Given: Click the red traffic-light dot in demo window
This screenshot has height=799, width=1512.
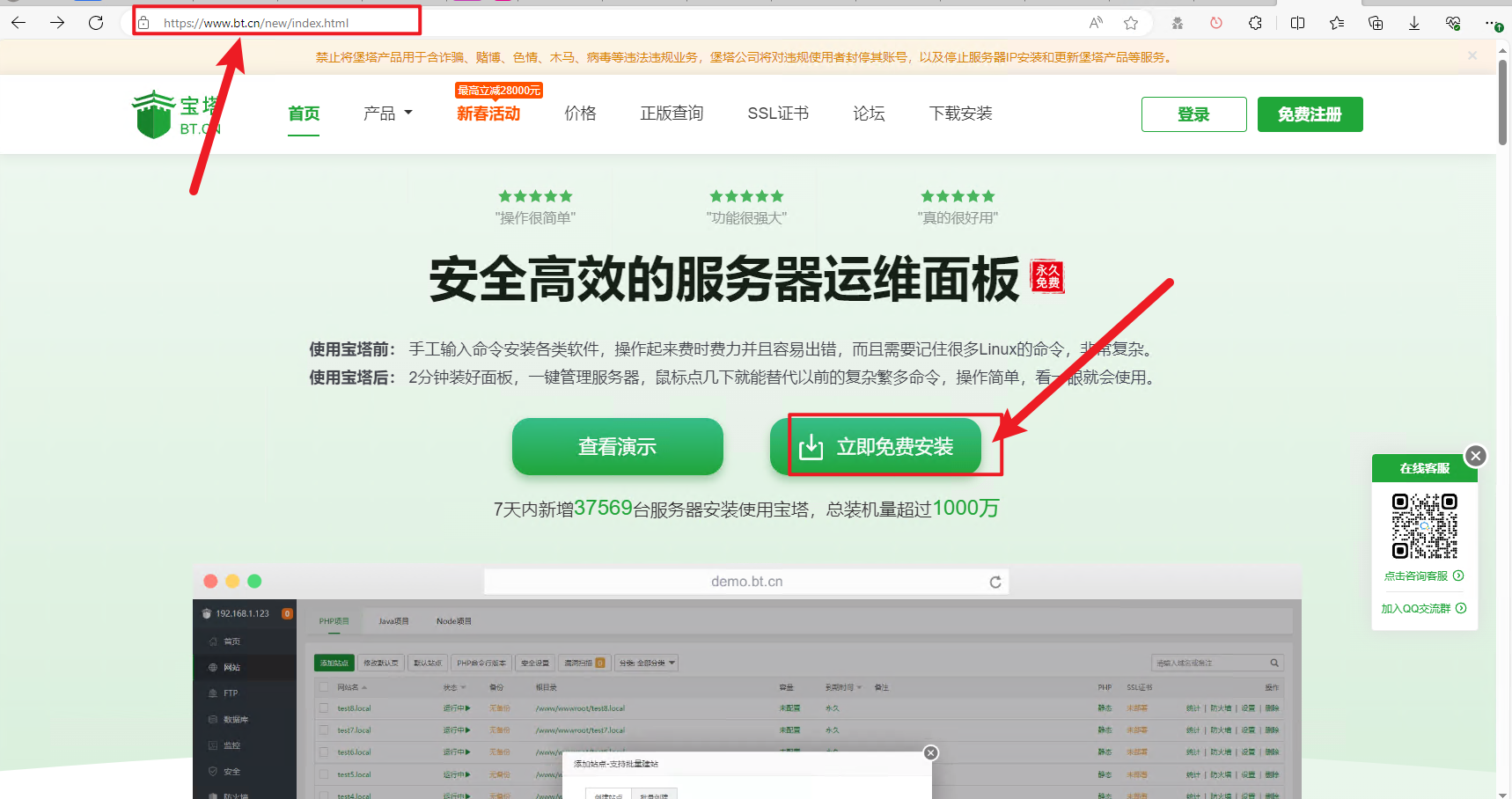Looking at the screenshot, I should [x=210, y=581].
